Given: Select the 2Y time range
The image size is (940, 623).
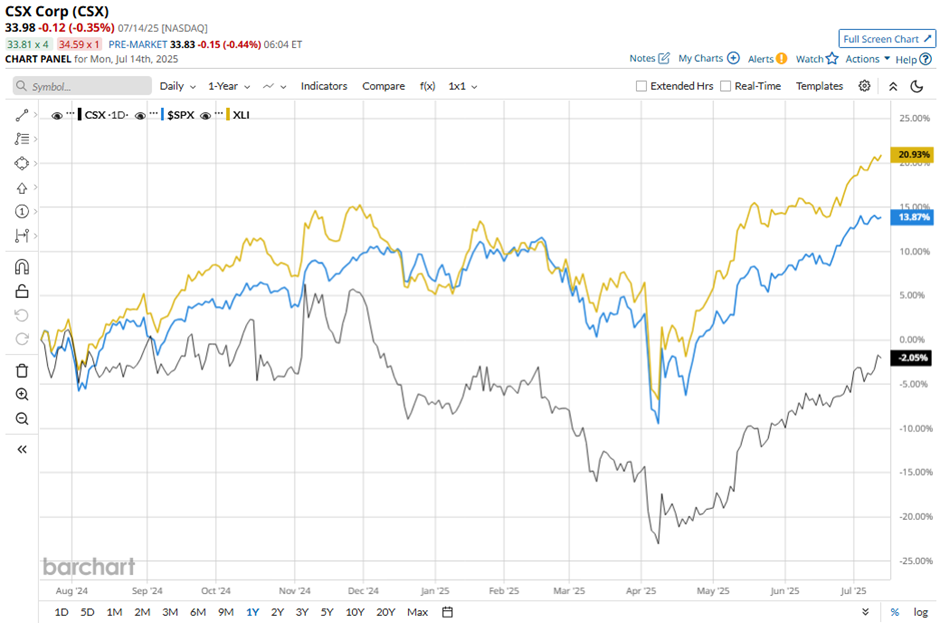Looking at the screenshot, I should point(277,612).
